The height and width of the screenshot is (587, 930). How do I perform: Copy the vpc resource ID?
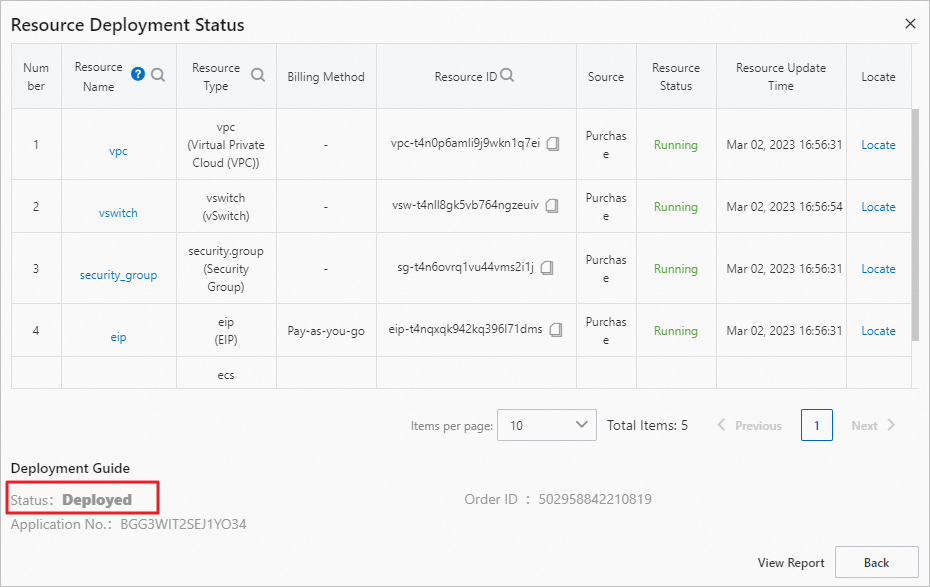click(x=553, y=144)
